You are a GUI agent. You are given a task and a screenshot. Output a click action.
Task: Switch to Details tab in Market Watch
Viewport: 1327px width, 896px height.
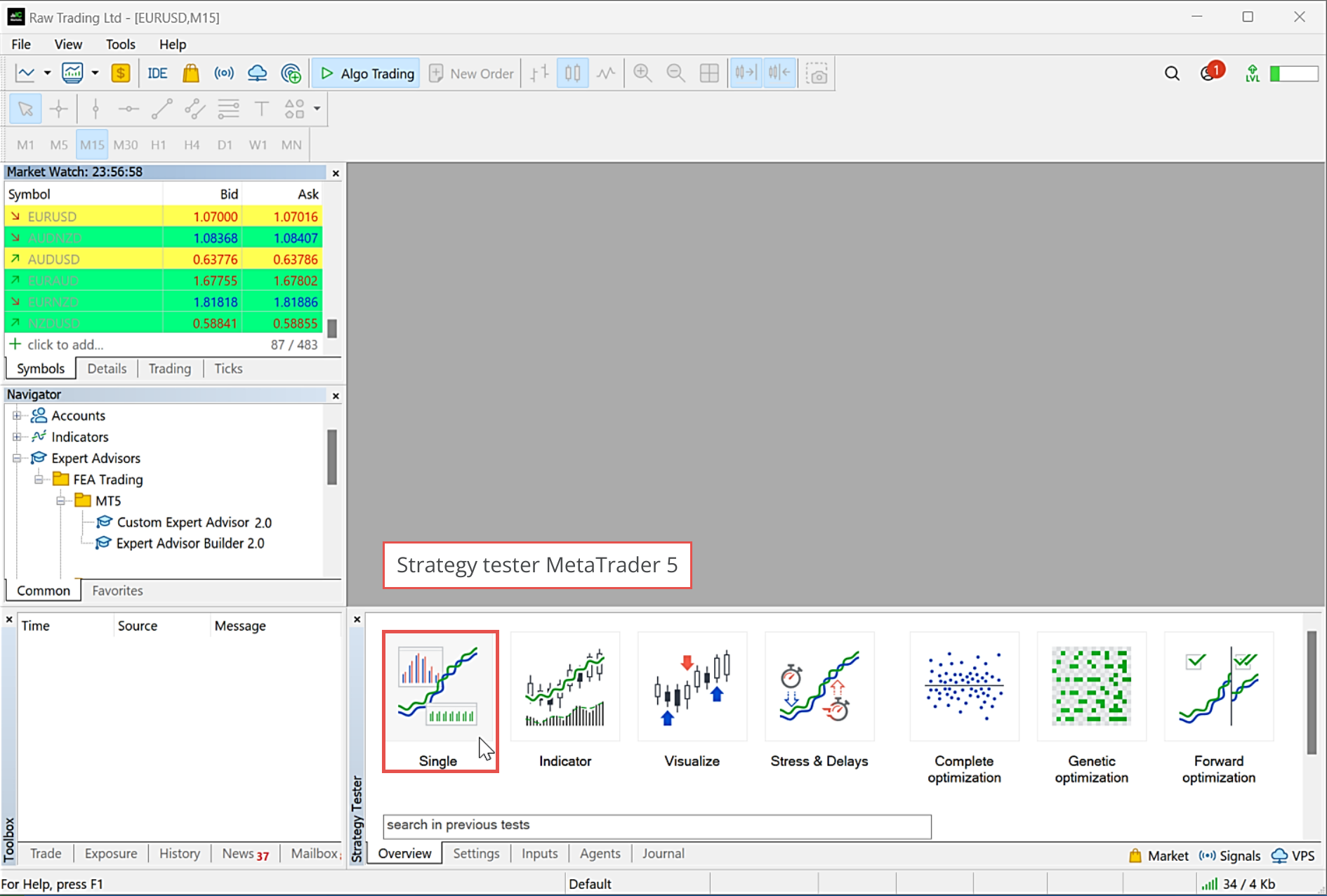107,369
